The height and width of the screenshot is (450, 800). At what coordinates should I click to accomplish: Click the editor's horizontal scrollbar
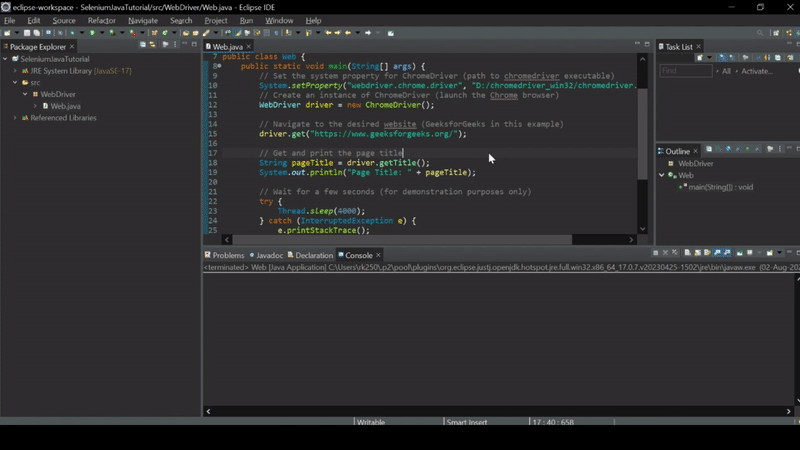coord(400,240)
